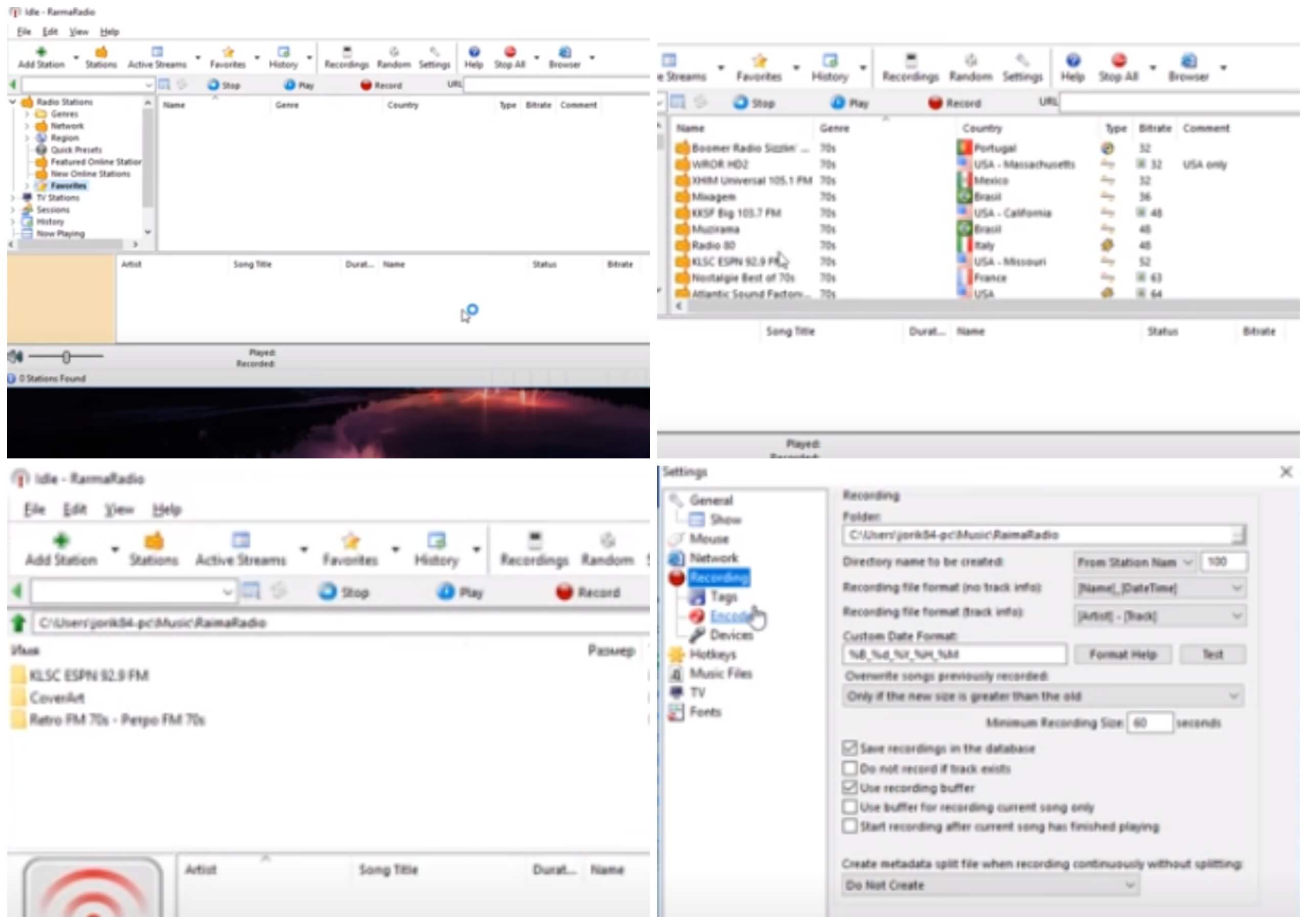Image resolution: width=1307 pixels, height=924 pixels.
Task: Click the Play button in the Radio Stations tree window
Action: (x=299, y=85)
